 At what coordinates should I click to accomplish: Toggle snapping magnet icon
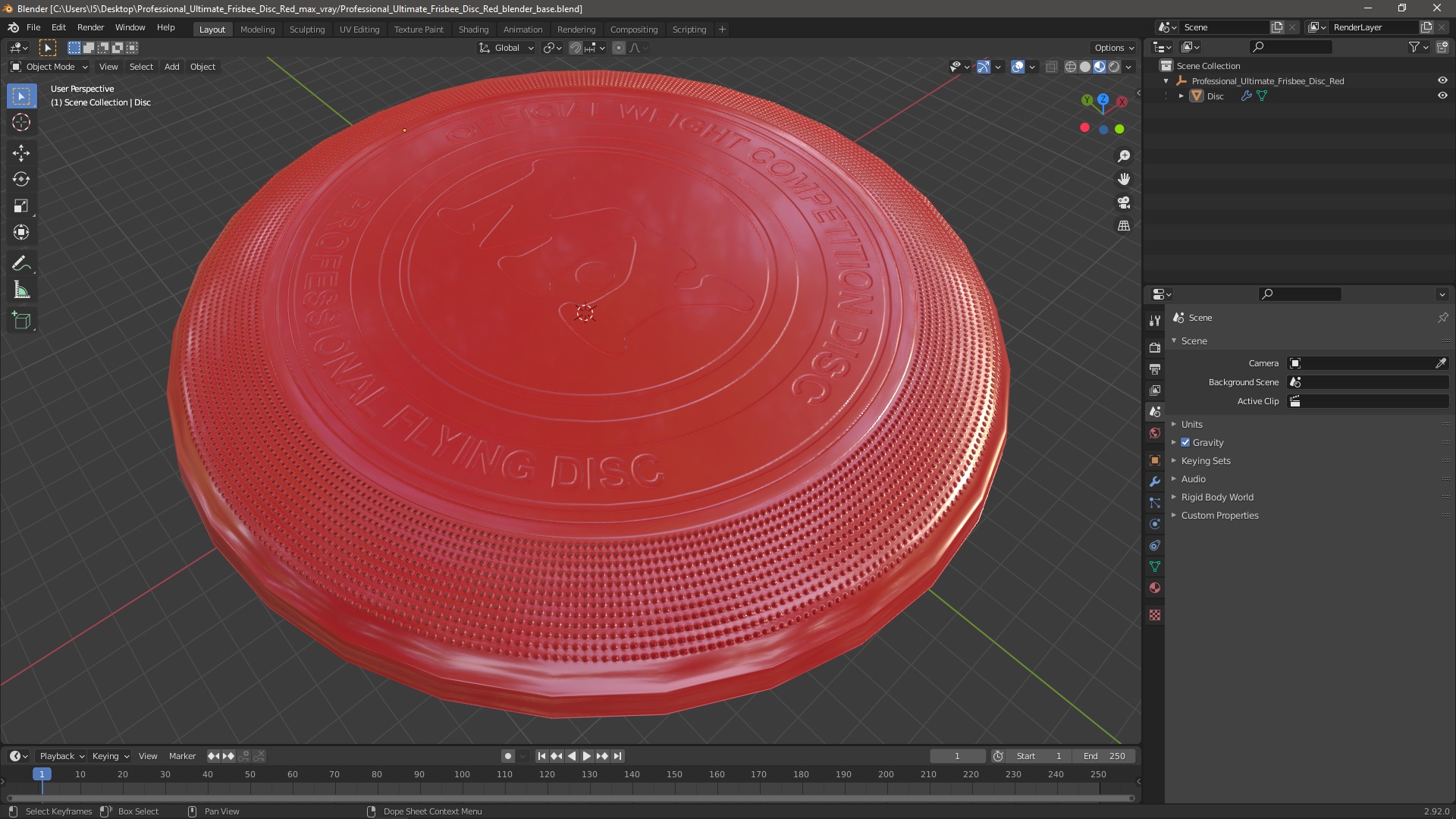pyautogui.click(x=576, y=48)
